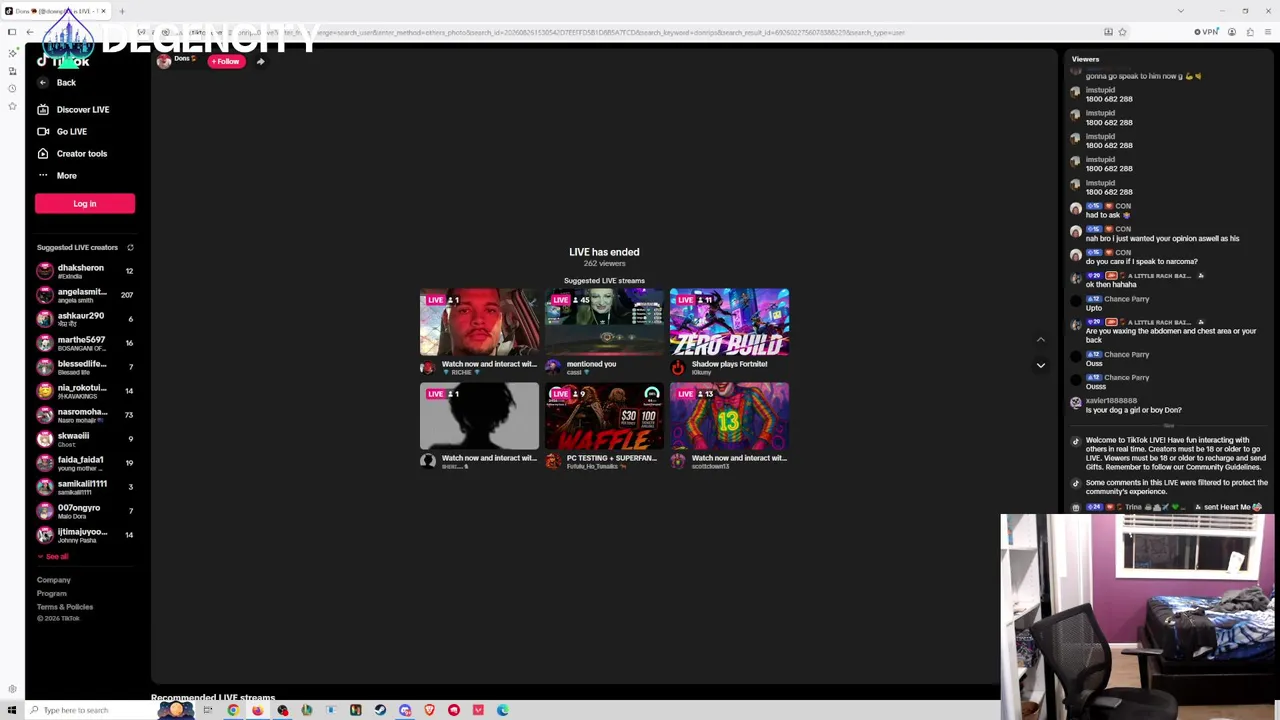Open the list-all-tabs dropdown arrow
This screenshot has height=720, width=1280.
[1180, 11]
